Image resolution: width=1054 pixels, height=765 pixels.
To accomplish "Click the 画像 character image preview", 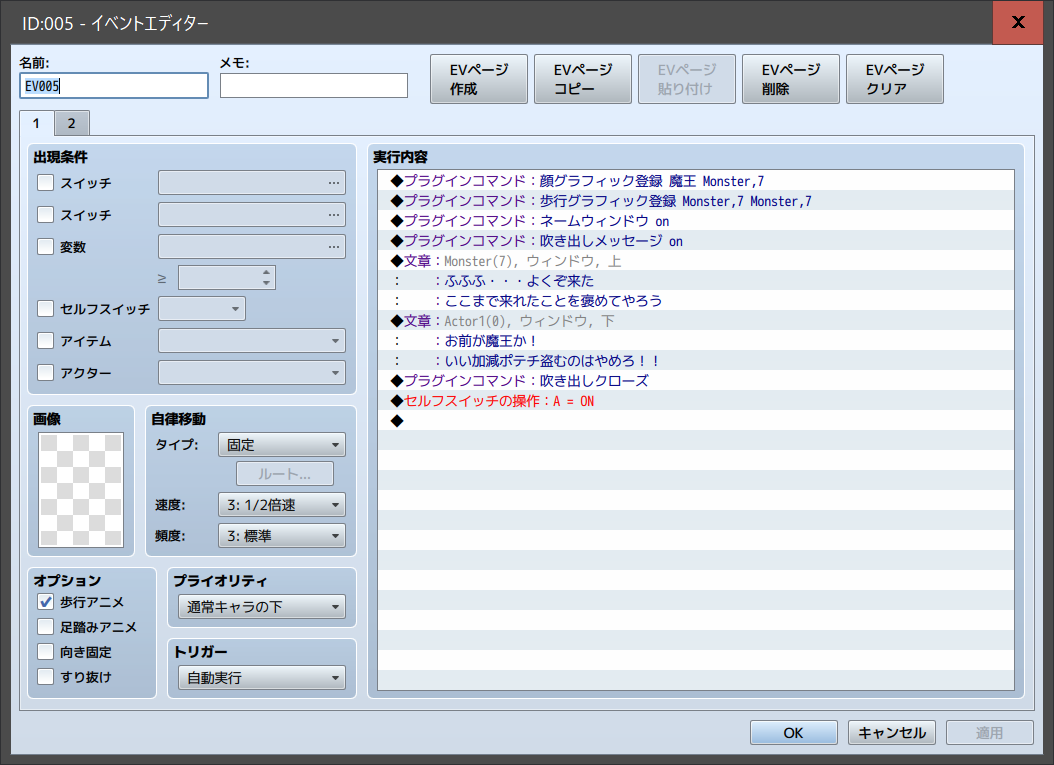I will [x=81, y=489].
